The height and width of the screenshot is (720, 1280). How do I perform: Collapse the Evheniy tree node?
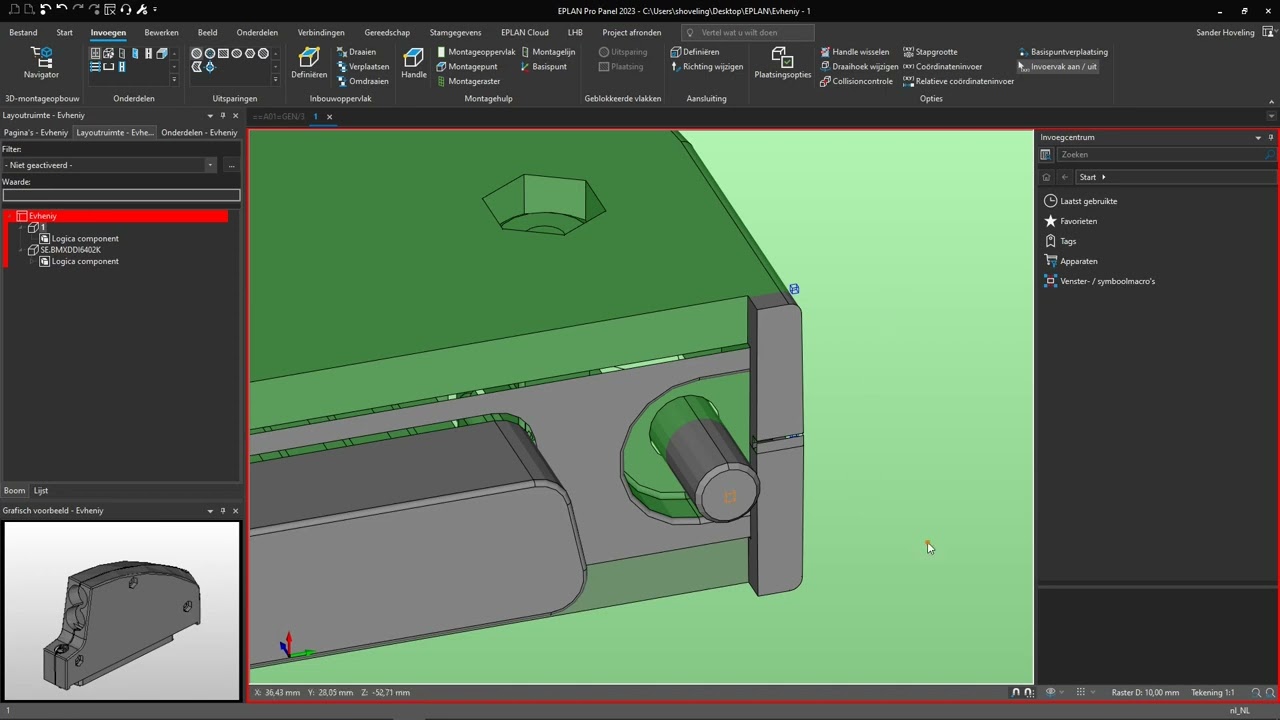pyautogui.click(x=10, y=216)
